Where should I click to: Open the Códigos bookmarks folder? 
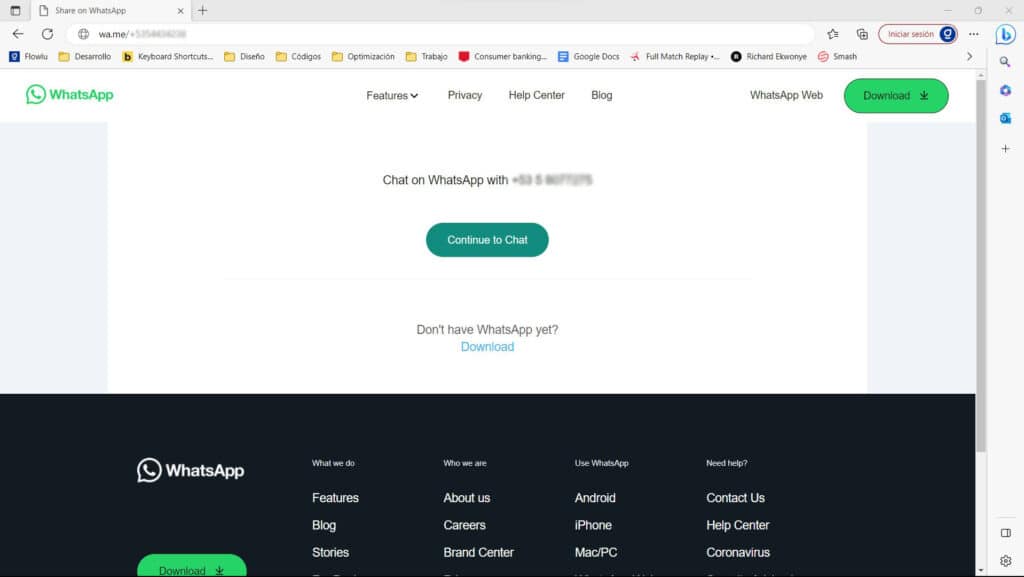(298, 57)
